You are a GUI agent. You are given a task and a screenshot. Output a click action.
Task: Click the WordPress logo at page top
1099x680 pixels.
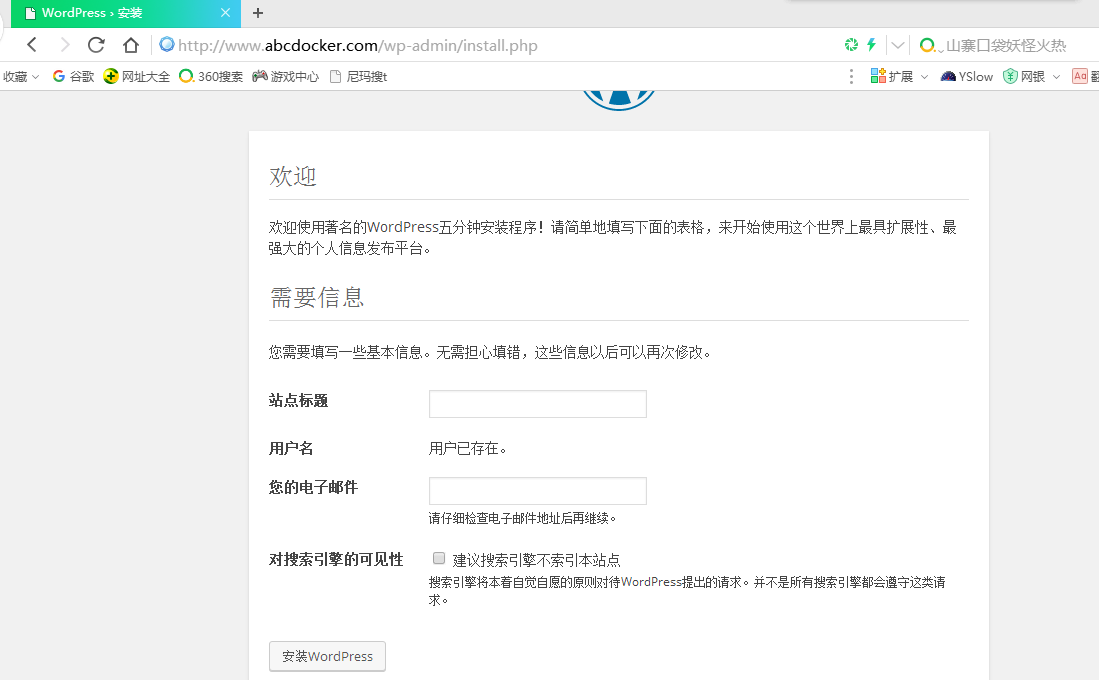(x=619, y=101)
